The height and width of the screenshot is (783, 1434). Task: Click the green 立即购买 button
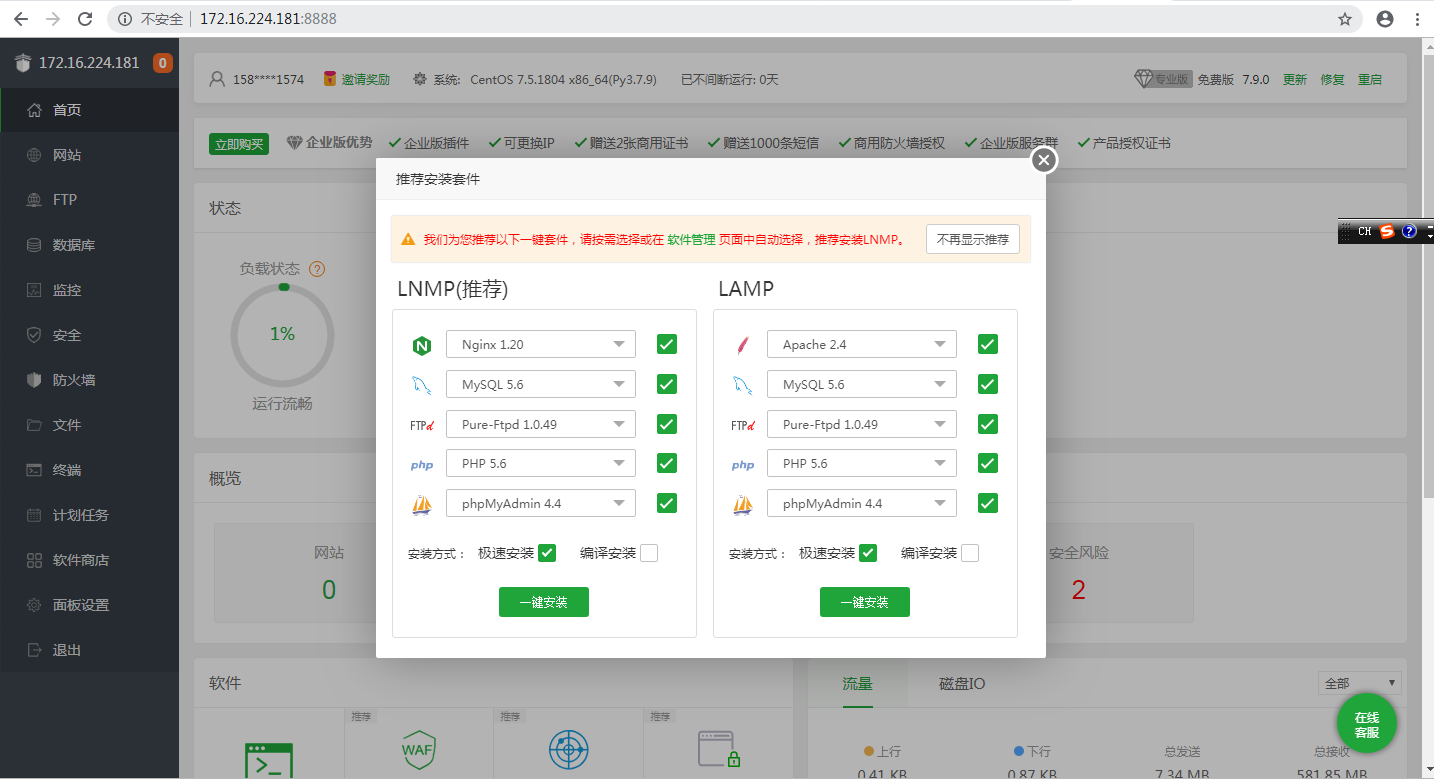click(239, 144)
